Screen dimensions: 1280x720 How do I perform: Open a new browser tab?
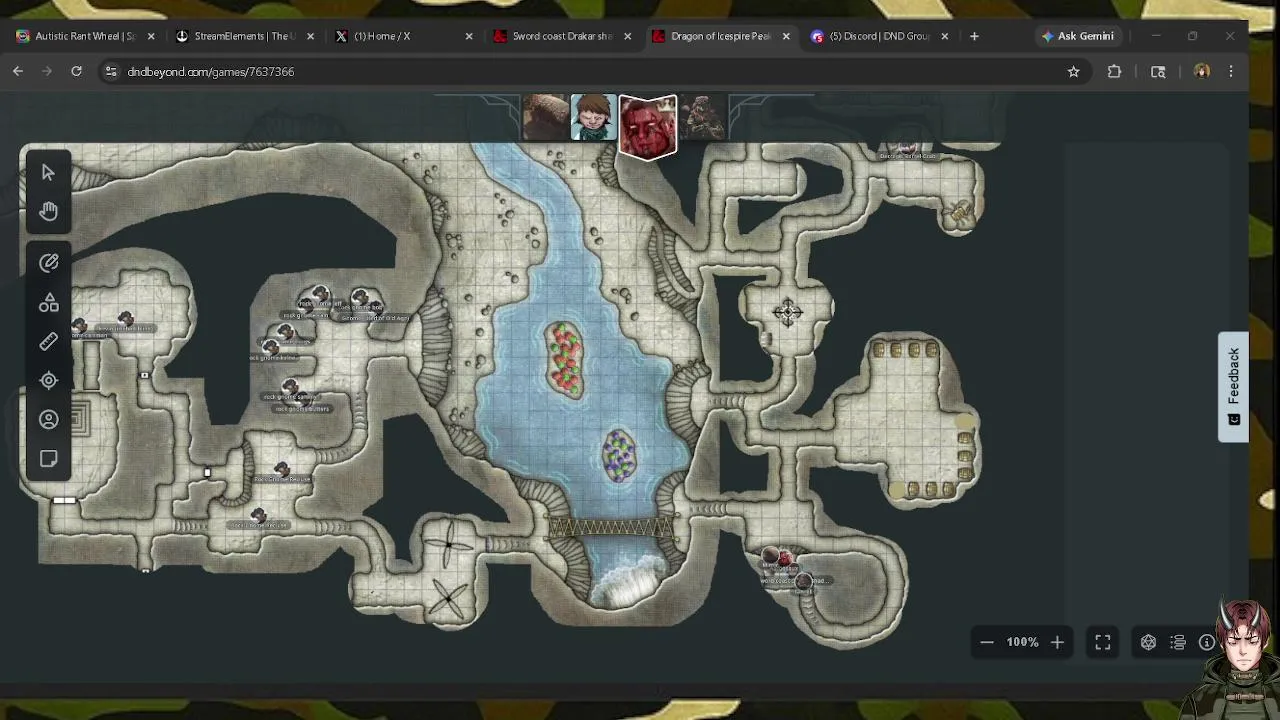[974, 36]
